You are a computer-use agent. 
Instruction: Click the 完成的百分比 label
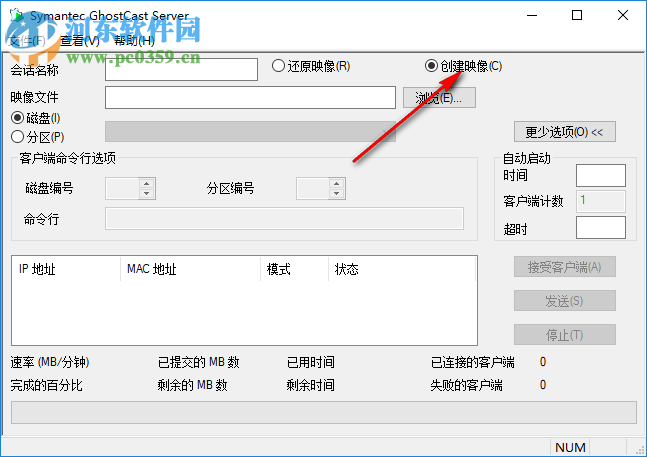[x=46, y=385]
